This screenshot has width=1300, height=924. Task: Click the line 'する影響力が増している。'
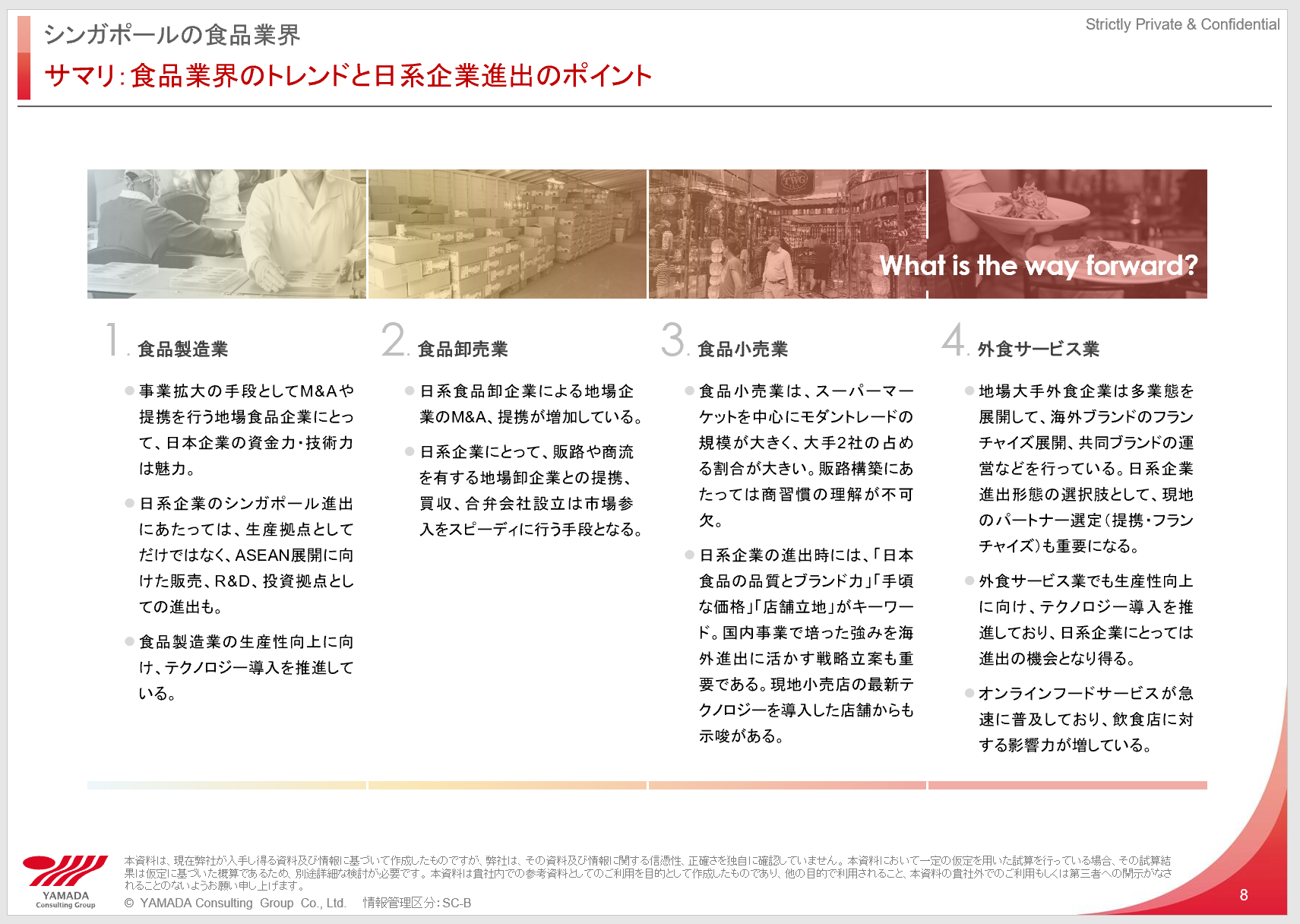1066,745
